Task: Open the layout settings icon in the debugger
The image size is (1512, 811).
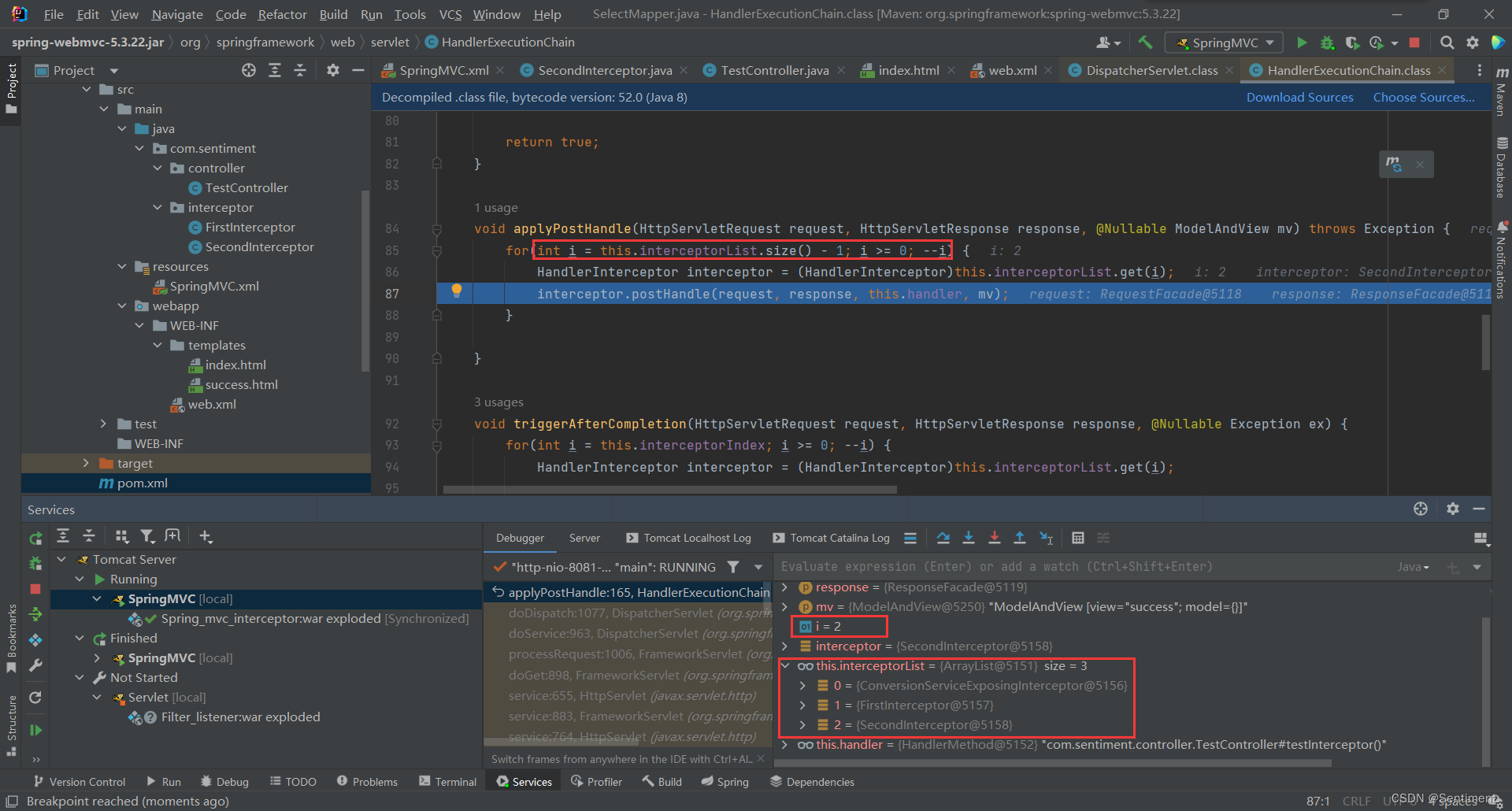Action: (x=1480, y=539)
